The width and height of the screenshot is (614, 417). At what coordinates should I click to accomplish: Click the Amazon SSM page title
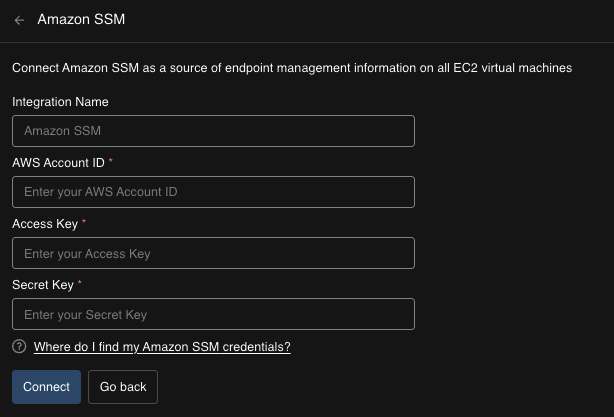pyautogui.click(x=81, y=20)
